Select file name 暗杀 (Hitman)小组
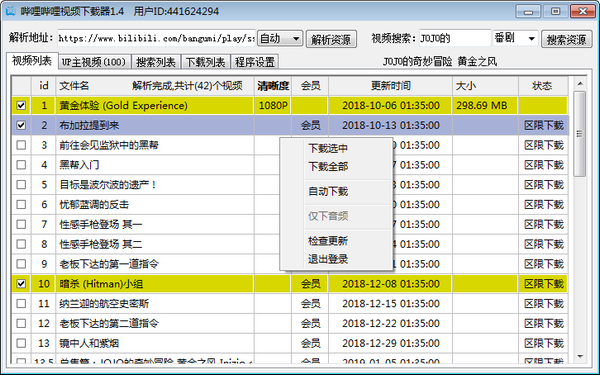Image resolution: width=600 pixels, height=375 pixels. click(x=101, y=284)
